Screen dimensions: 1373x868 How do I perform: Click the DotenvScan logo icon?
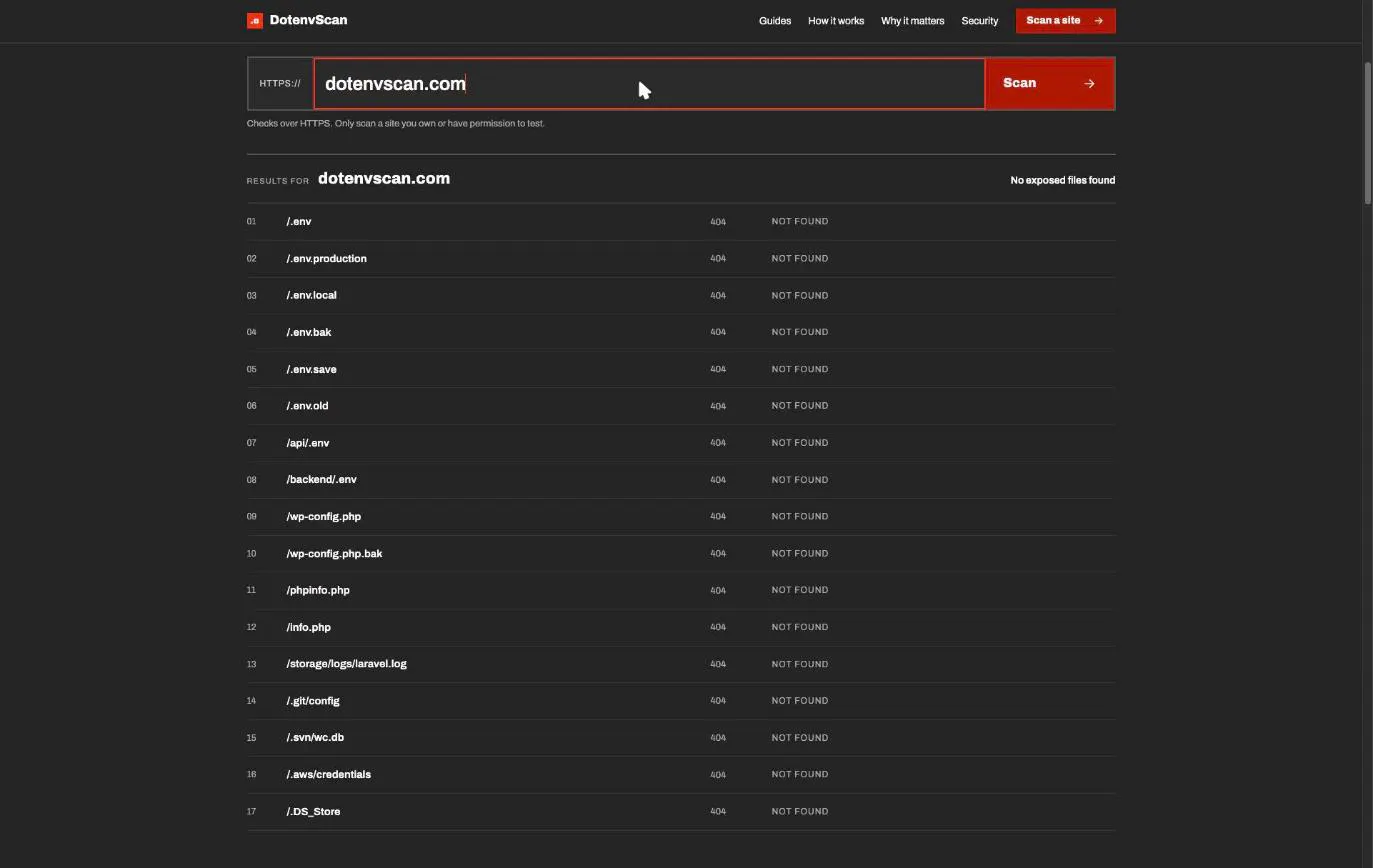tap(255, 20)
